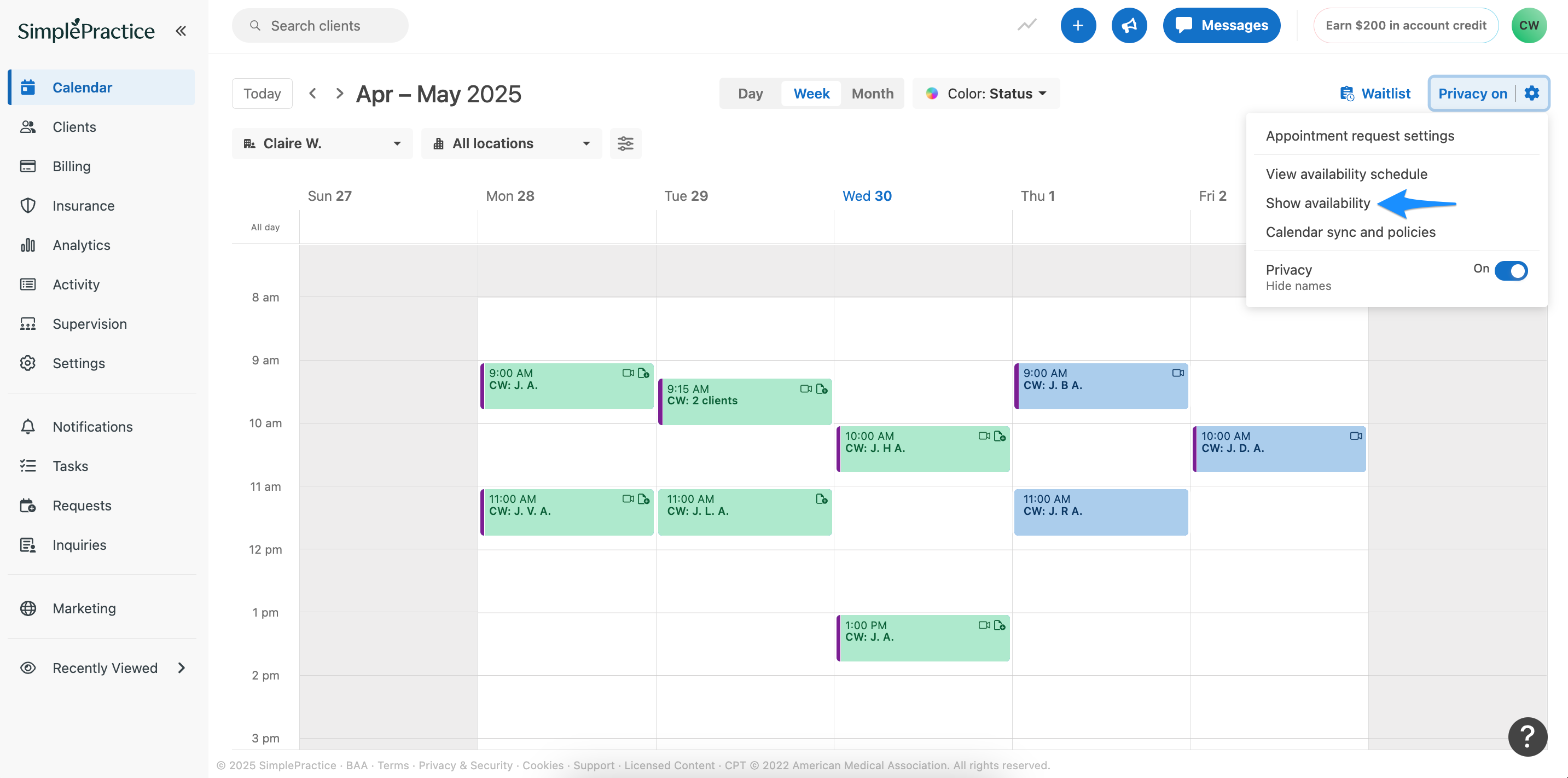Click the Today button

point(262,93)
